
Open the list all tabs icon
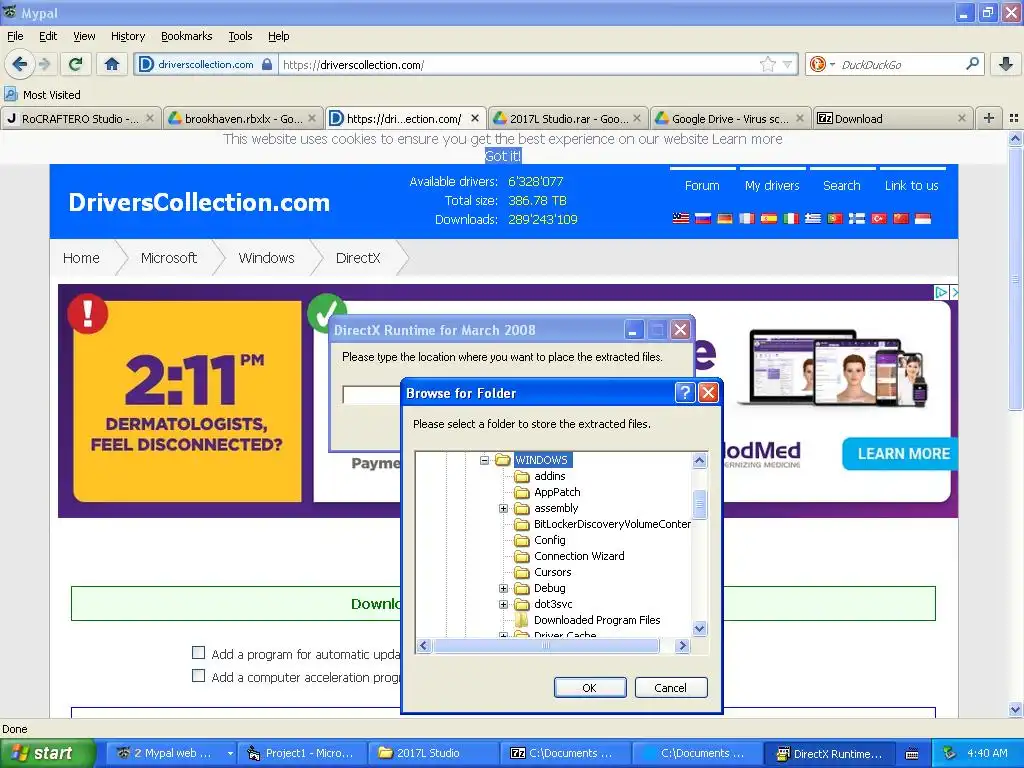pos(1014,118)
